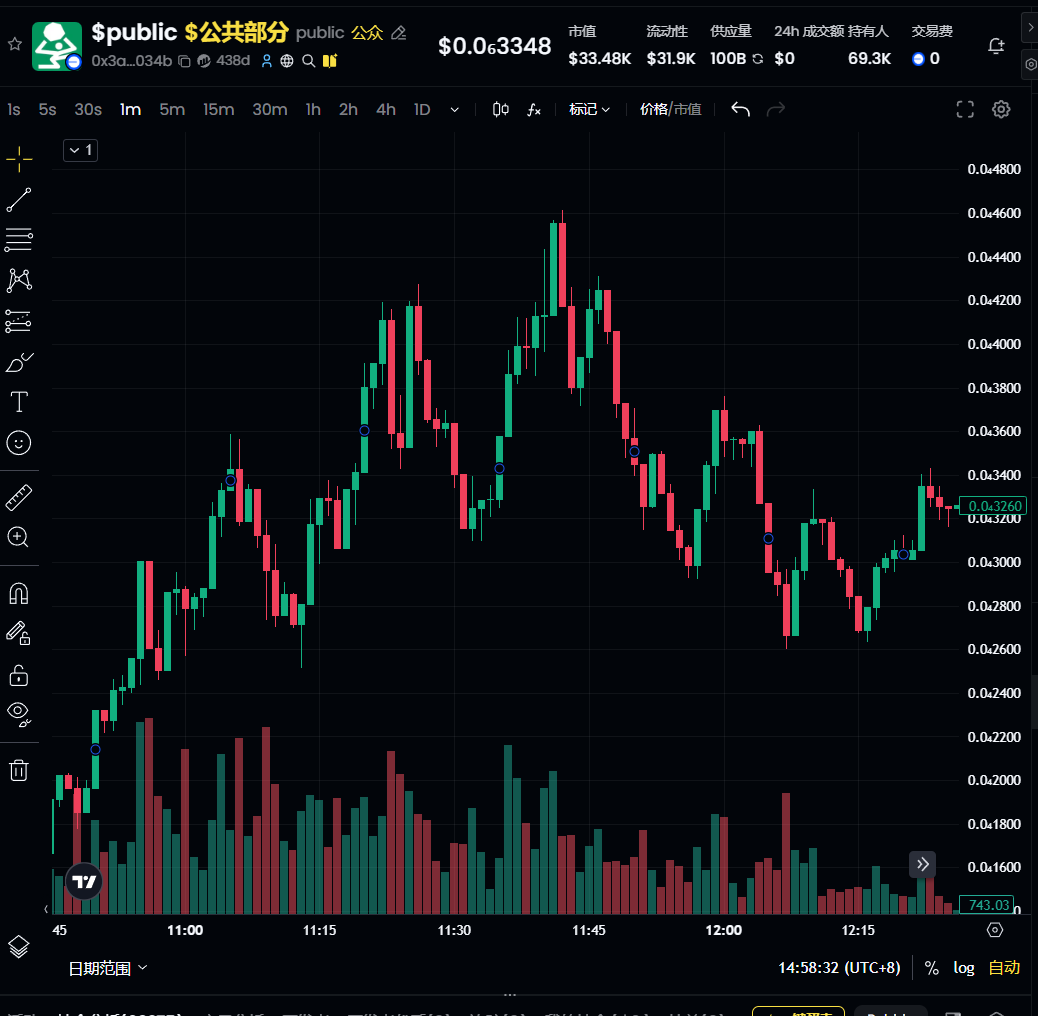Switch to the 30m timeframe

269,109
